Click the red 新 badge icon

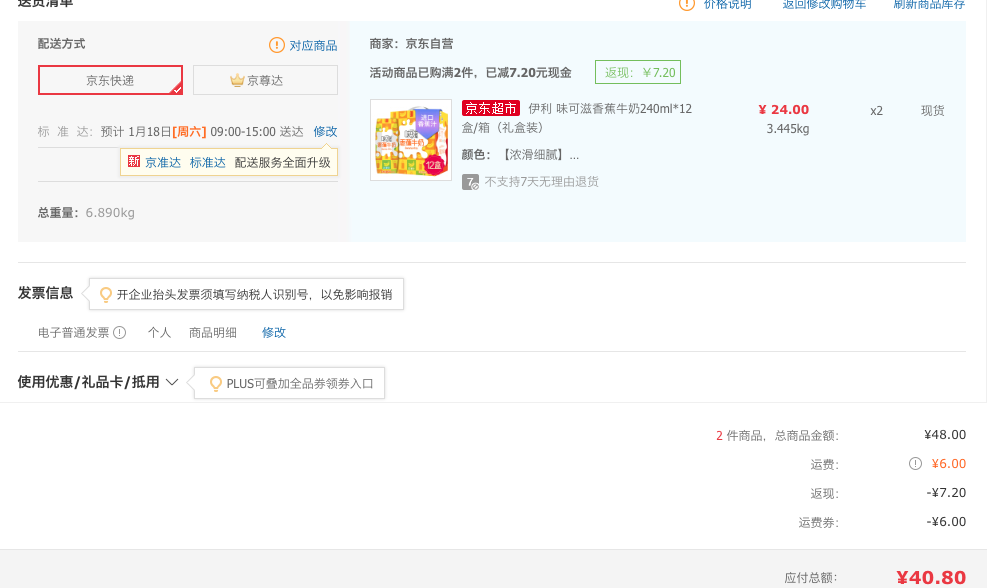tap(134, 162)
